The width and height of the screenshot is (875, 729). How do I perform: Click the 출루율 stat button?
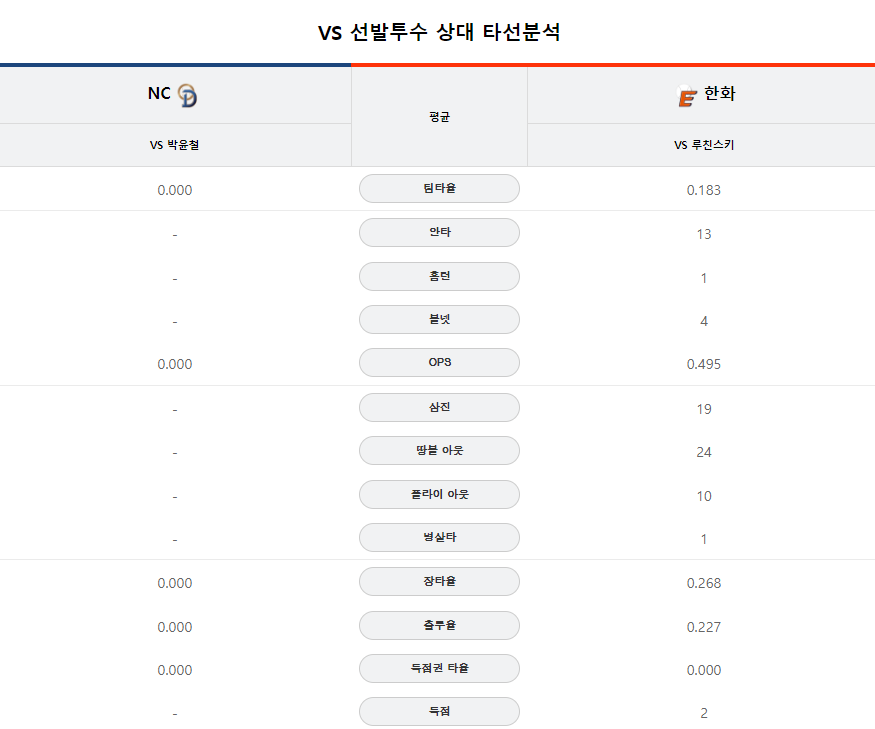tap(439, 626)
